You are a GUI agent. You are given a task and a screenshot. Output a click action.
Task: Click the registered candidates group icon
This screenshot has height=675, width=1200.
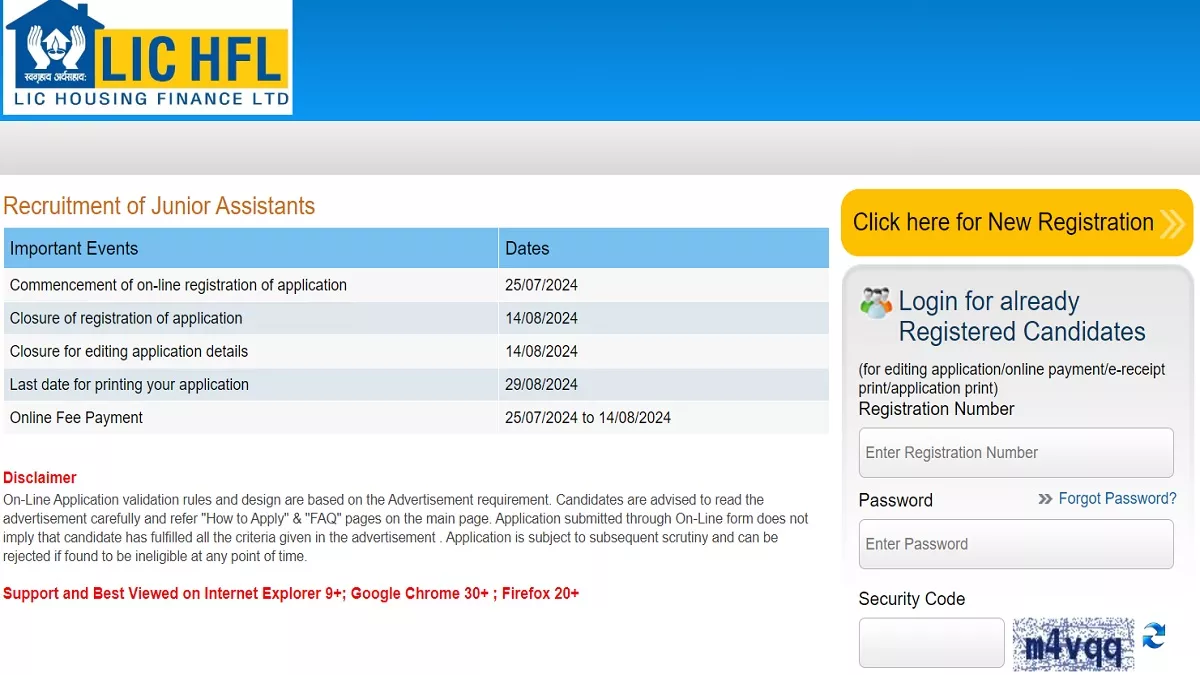click(875, 302)
